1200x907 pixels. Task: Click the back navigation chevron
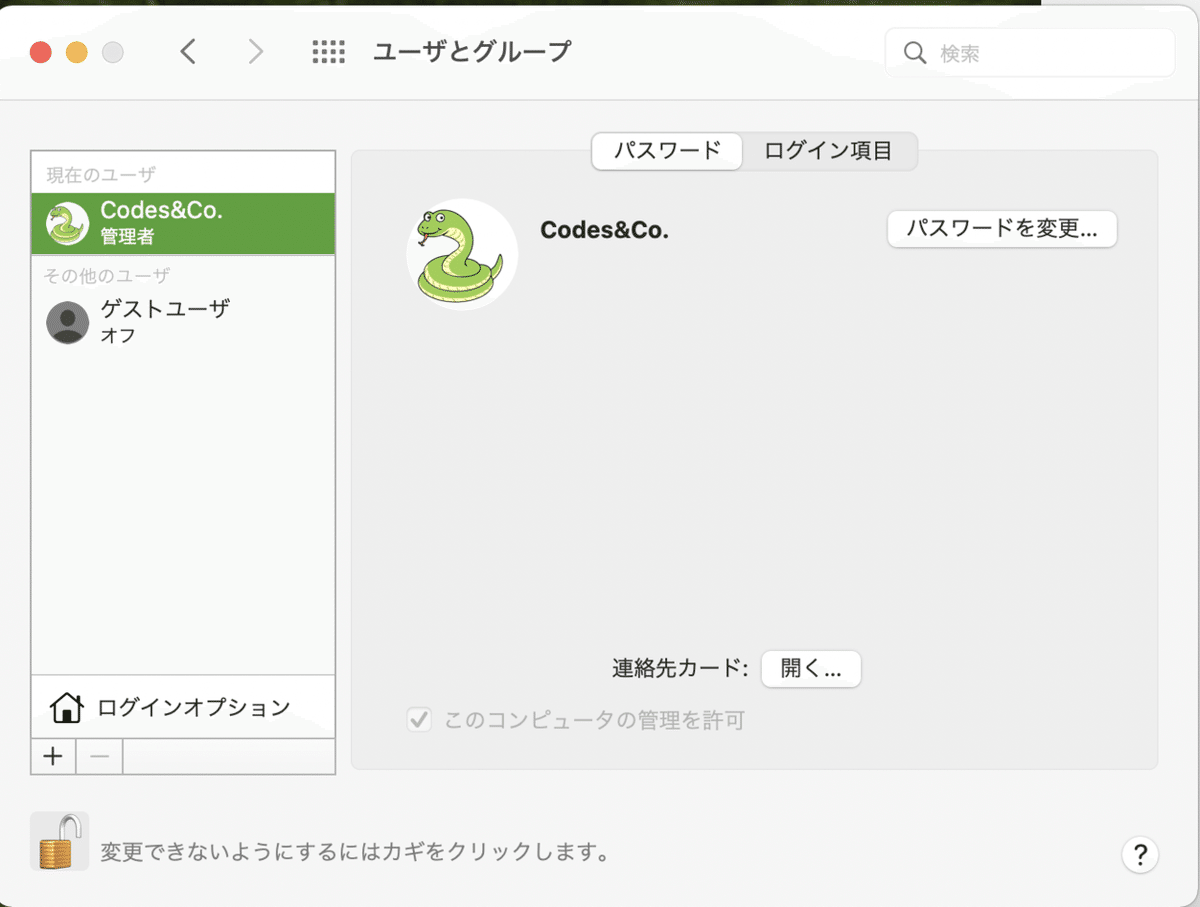(x=189, y=51)
